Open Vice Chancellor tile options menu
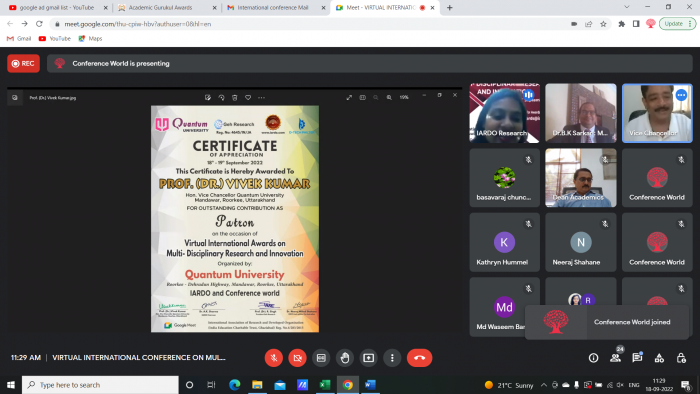 681,95
